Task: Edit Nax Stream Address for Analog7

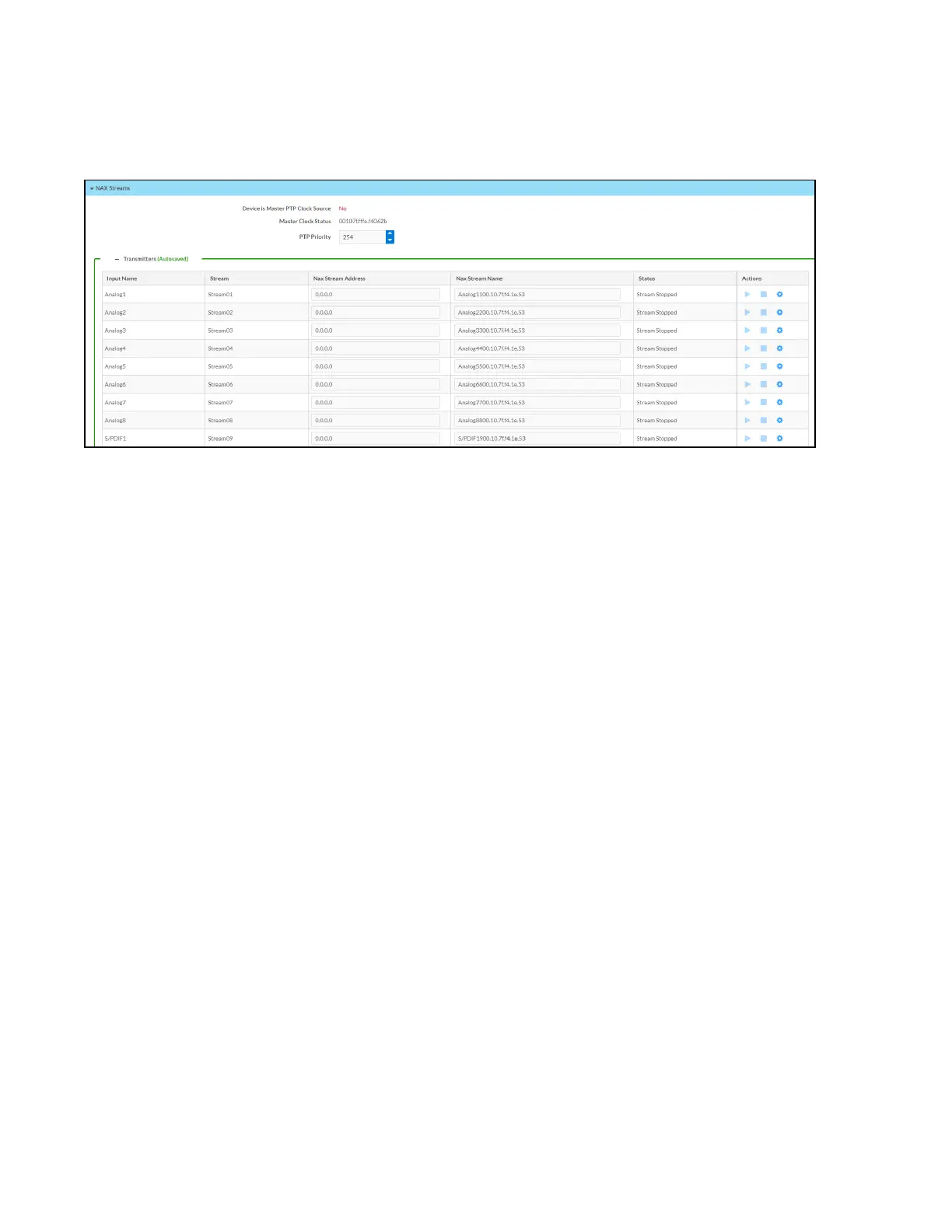Action: coord(376,403)
